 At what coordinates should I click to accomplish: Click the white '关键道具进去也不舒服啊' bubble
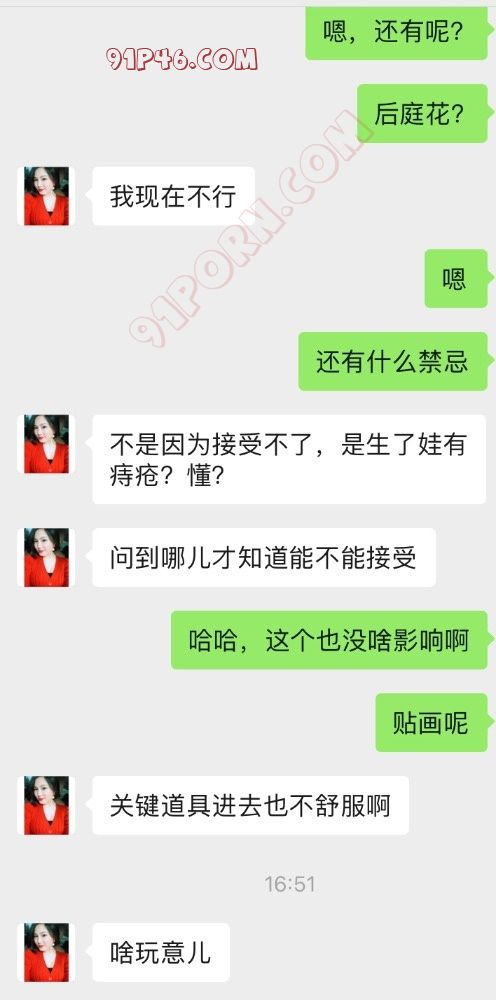[x=251, y=805]
